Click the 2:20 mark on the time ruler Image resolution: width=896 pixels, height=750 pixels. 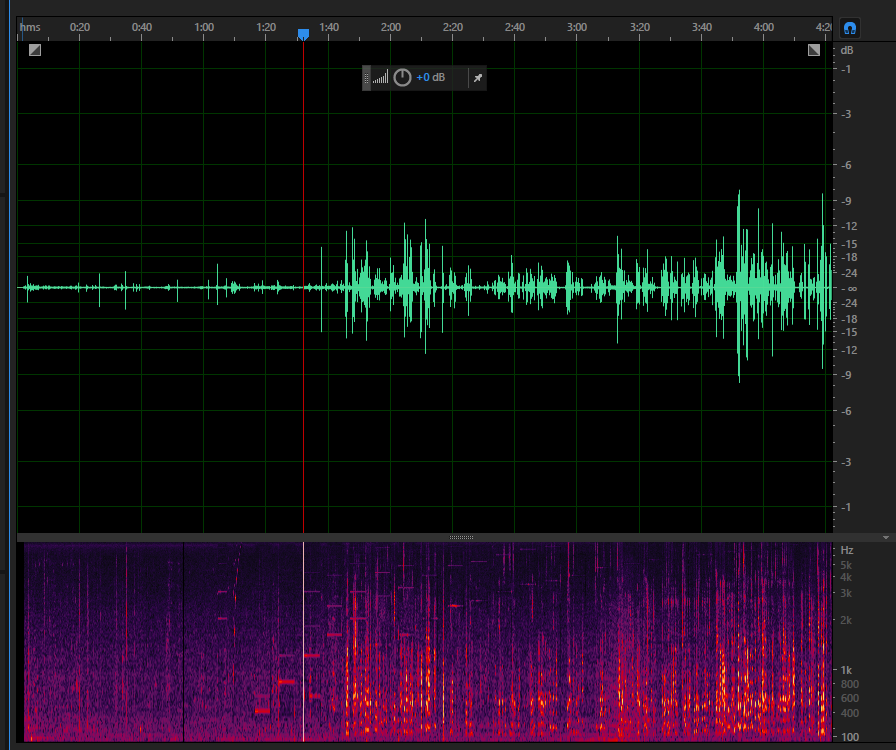453,27
